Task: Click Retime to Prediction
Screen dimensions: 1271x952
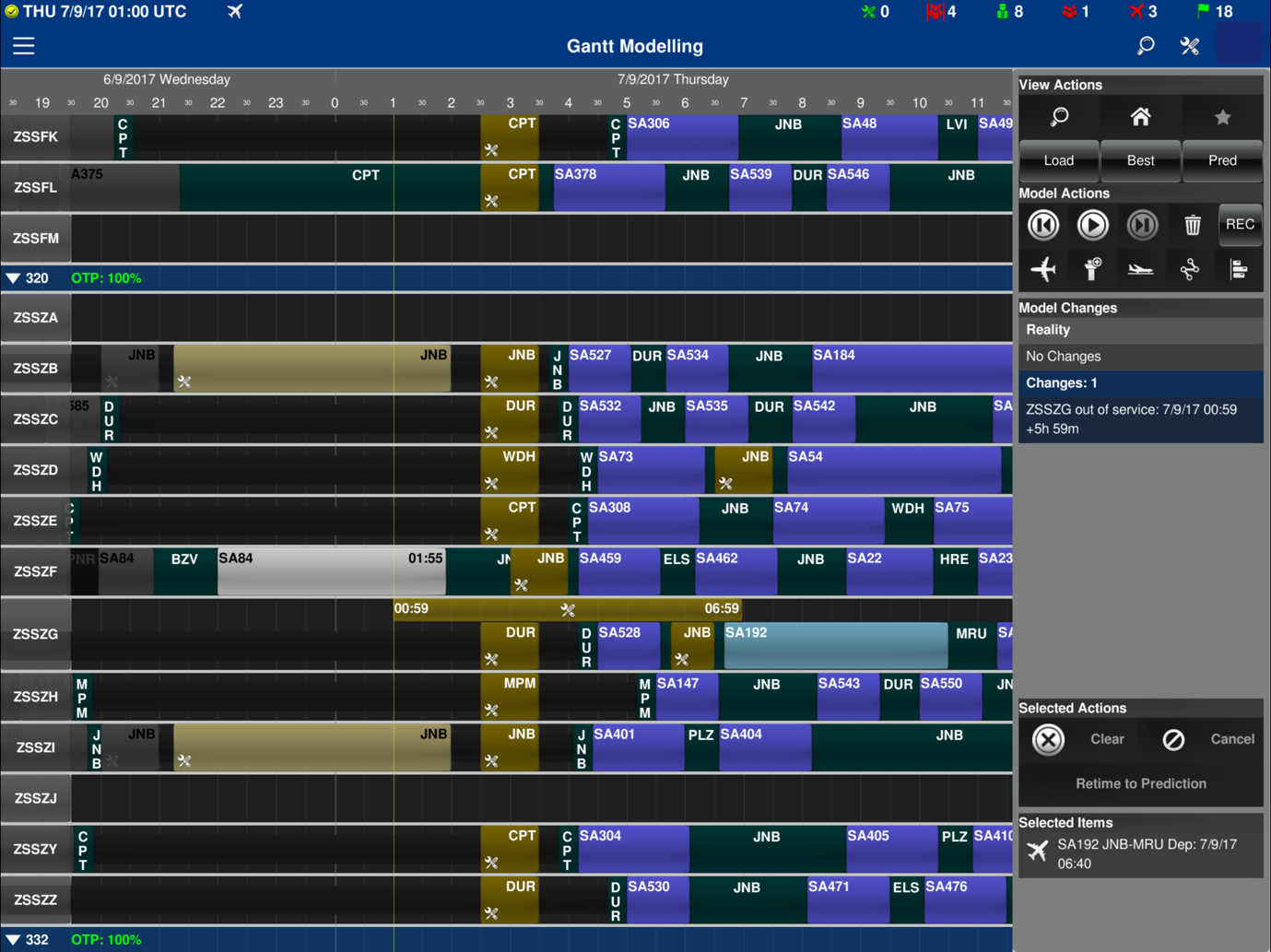Action: coord(1140,783)
